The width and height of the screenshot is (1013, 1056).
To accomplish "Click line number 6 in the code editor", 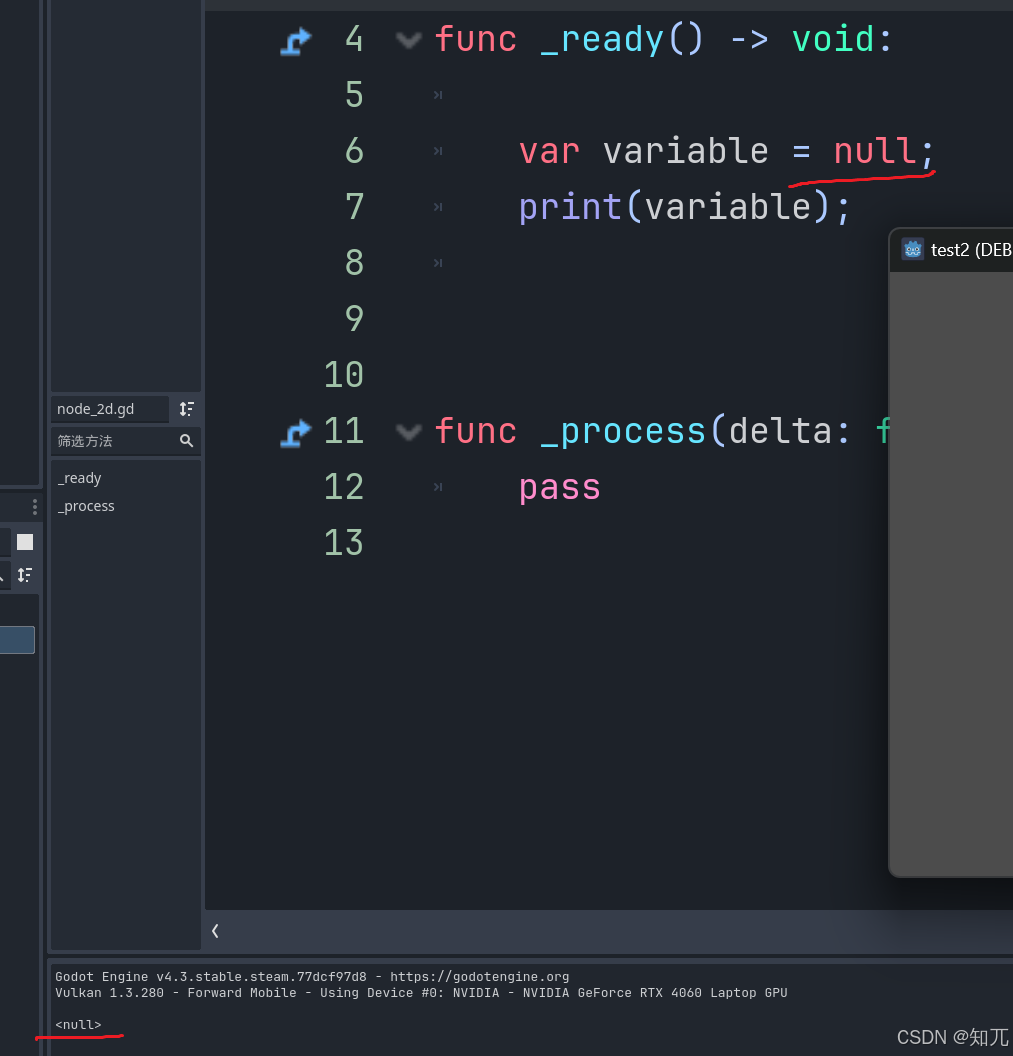I will (x=354, y=151).
